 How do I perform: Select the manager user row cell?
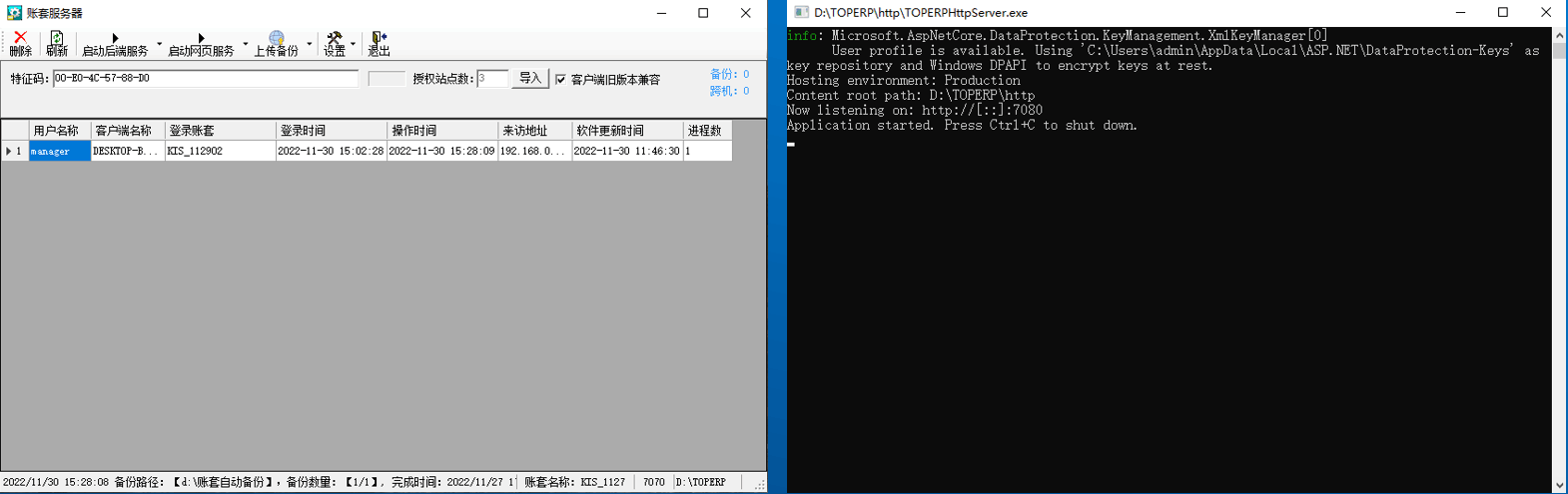59,152
